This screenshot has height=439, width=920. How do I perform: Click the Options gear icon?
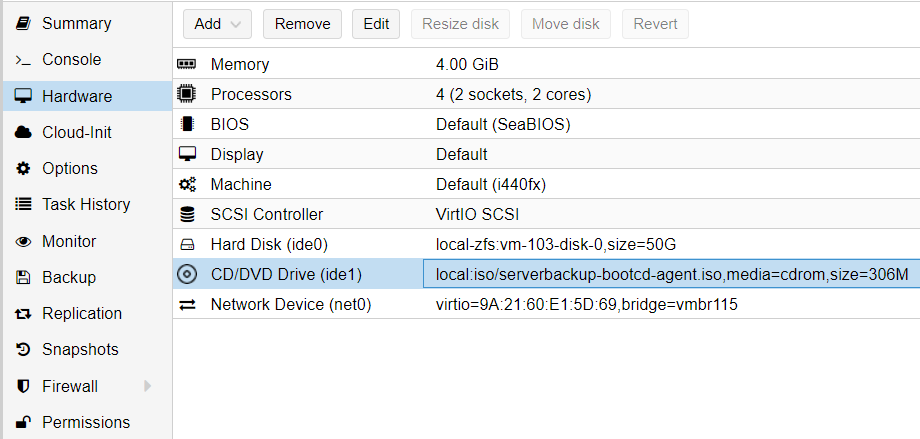pos(22,168)
